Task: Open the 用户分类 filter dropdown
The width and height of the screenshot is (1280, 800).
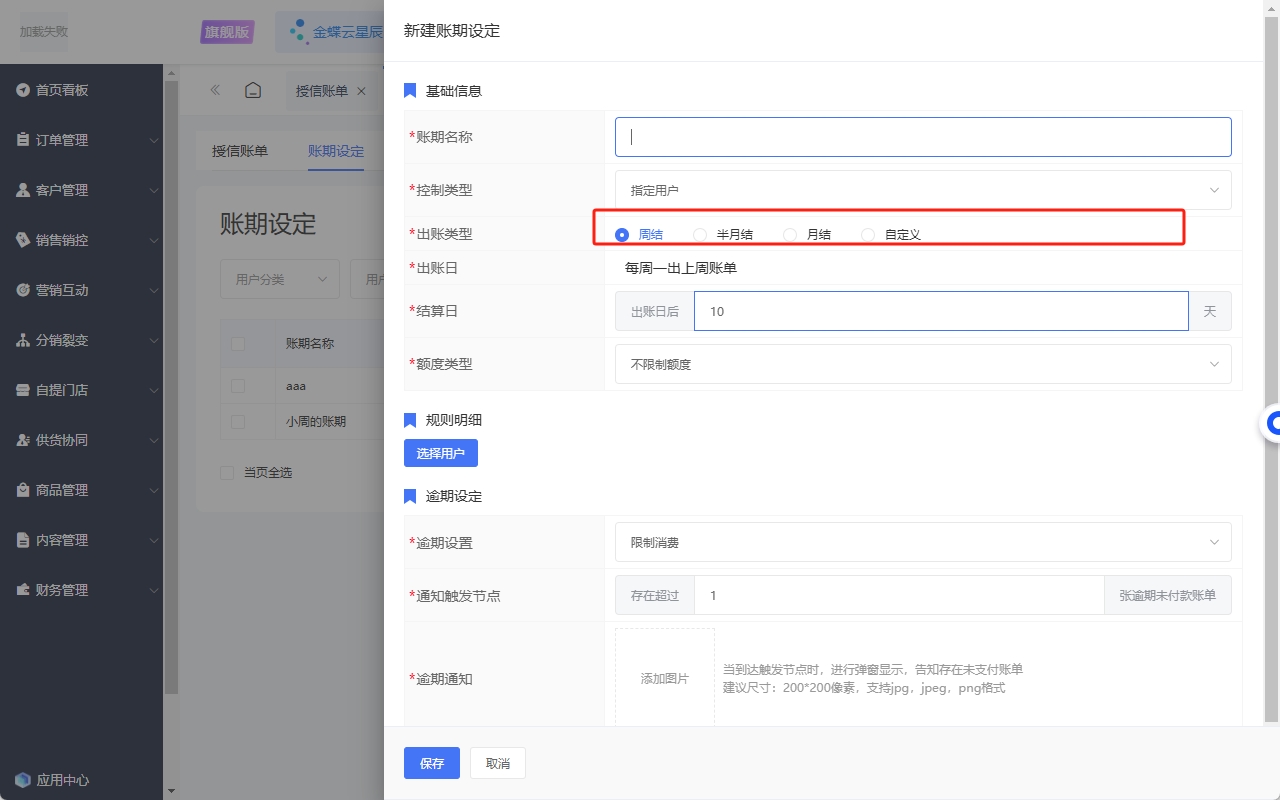Action: click(x=280, y=279)
